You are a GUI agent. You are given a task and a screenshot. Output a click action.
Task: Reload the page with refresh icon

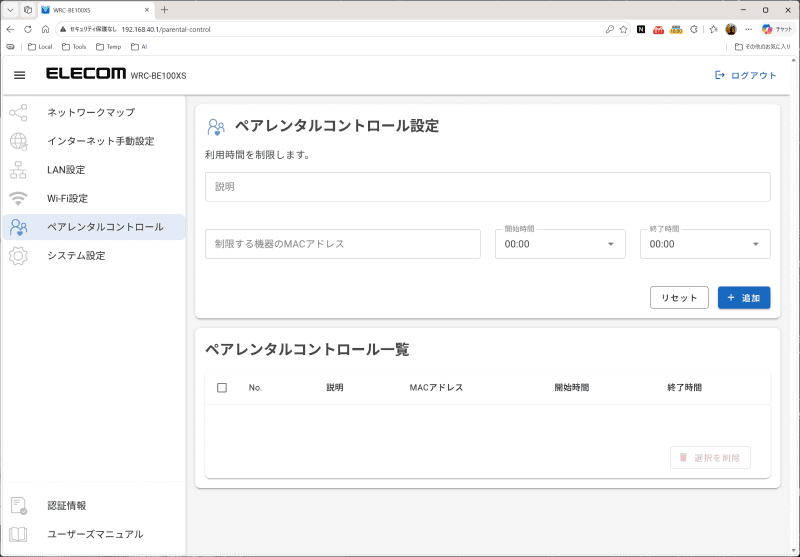[x=28, y=29]
